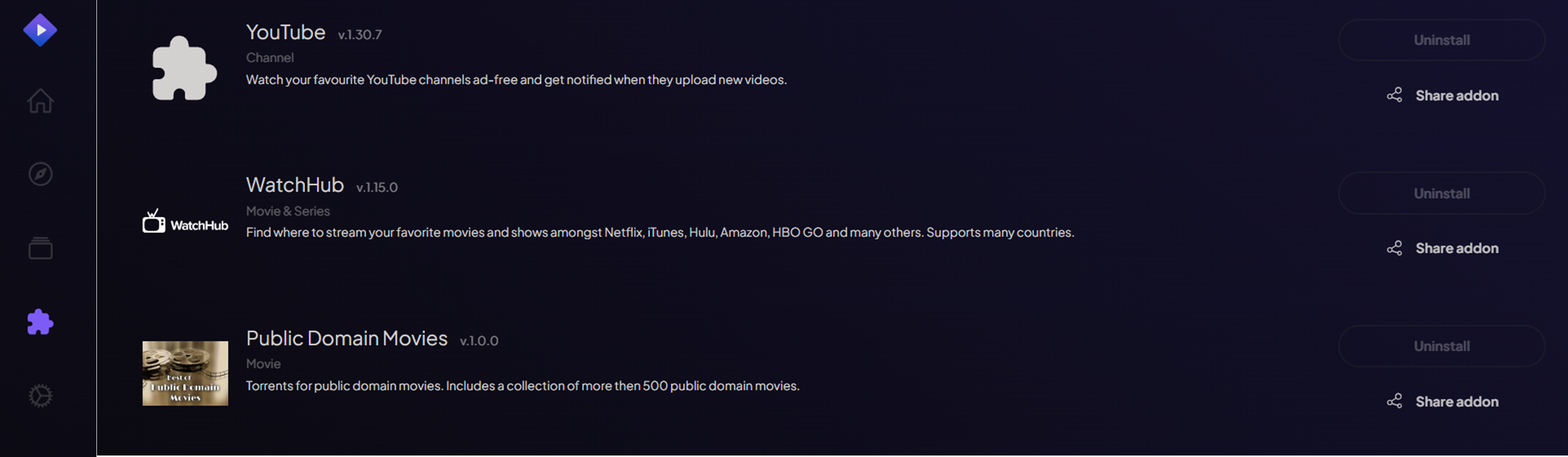Click the Stremio logo at the top
The image size is (1568, 457).
(40, 29)
